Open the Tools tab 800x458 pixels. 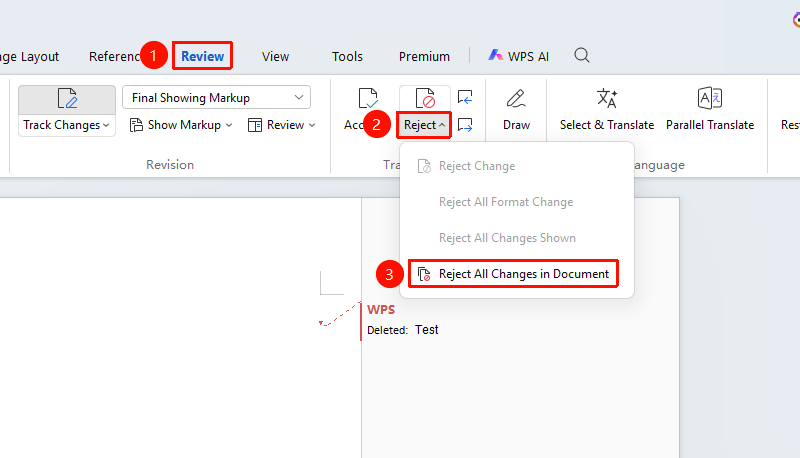coord(347,56)
